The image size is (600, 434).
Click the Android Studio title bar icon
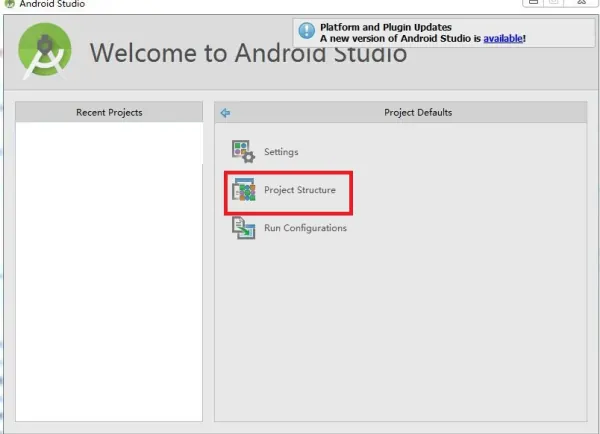(x=9, y=3)
